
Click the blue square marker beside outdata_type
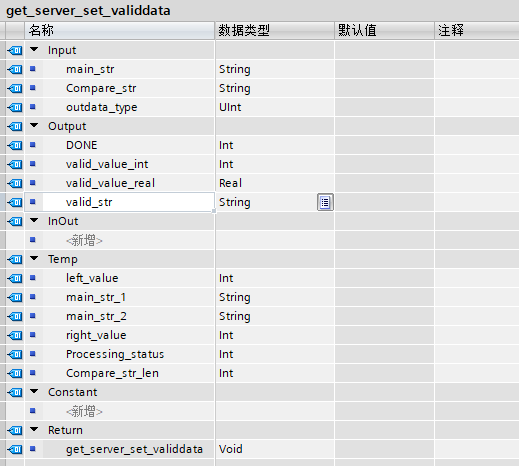point(33,107)
